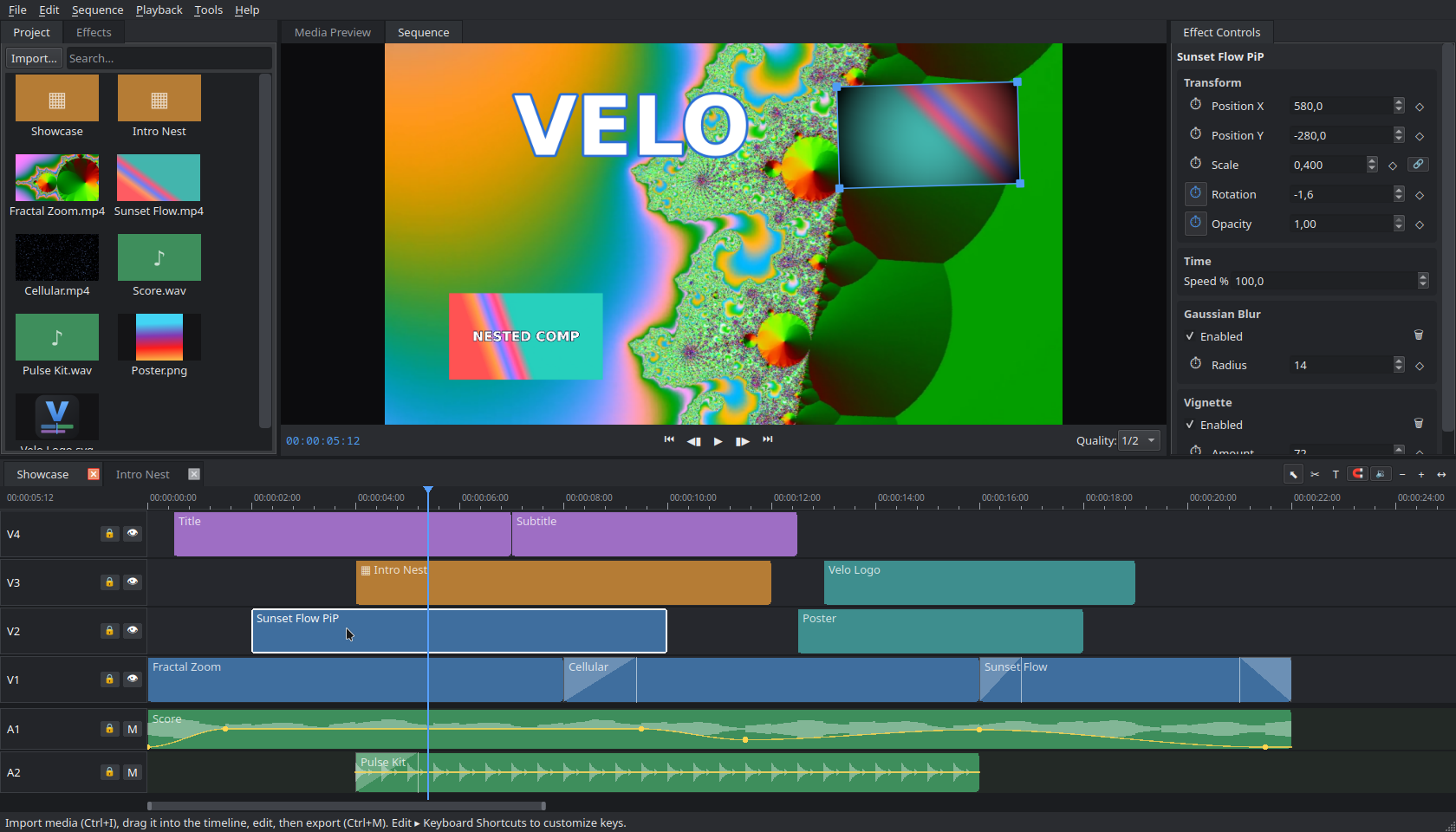Screen dimensions: 1456x832
Task: Adjust Rotation spinner arrows
Action: tap(1399, 193)
